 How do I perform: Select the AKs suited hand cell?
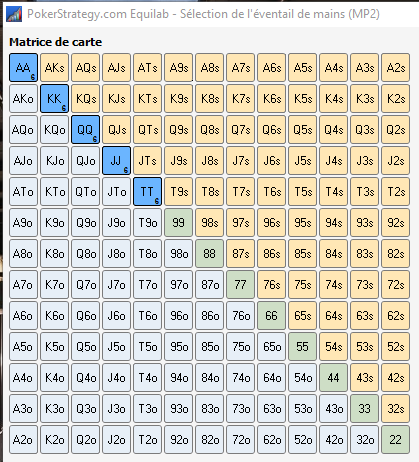coord(54,68)
